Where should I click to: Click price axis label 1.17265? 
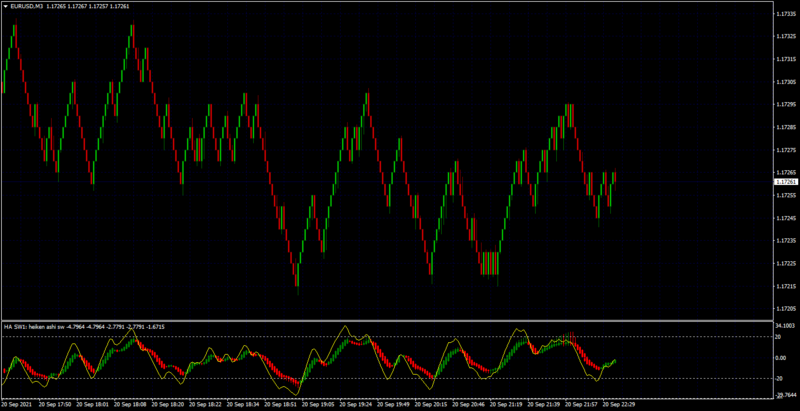[x=786, y=172]
